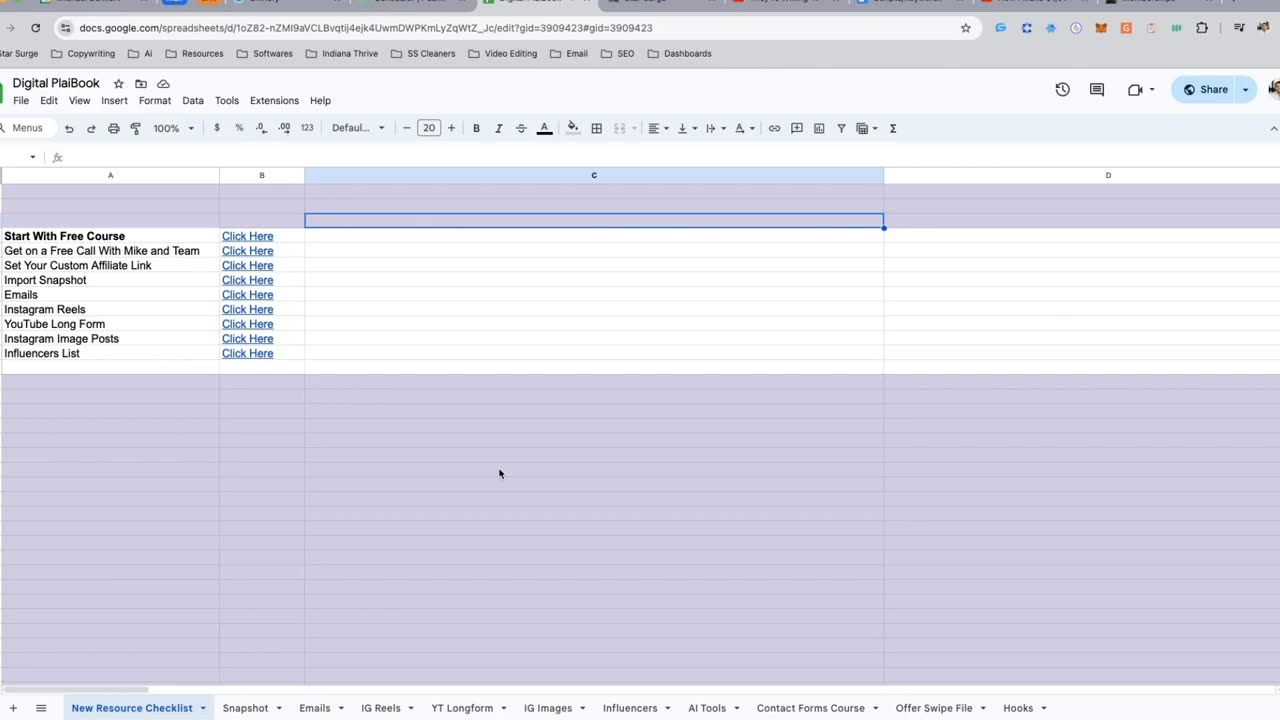This screenshot has height=720, width=1280.
Task: Open the name box dropdown arrow
Action: [32, 157]
